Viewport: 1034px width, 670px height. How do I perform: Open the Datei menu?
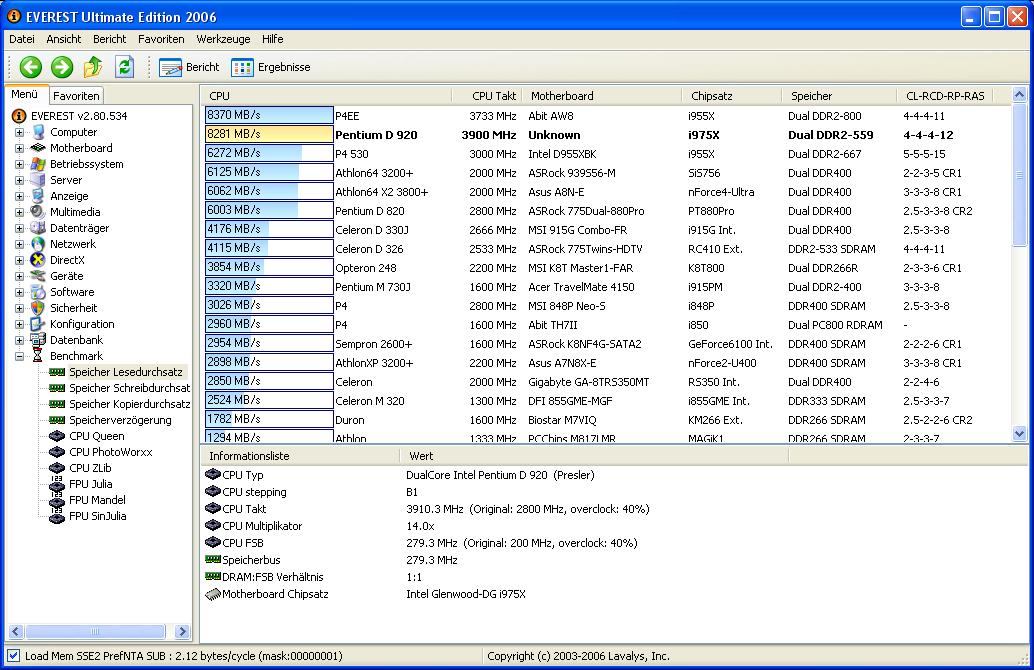22,39
